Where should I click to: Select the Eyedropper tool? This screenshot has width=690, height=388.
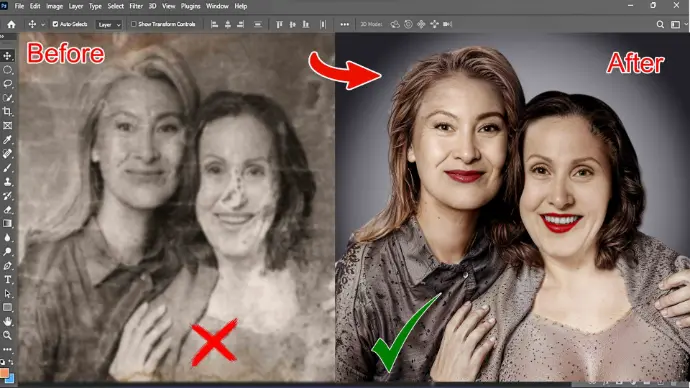[7, 140]
